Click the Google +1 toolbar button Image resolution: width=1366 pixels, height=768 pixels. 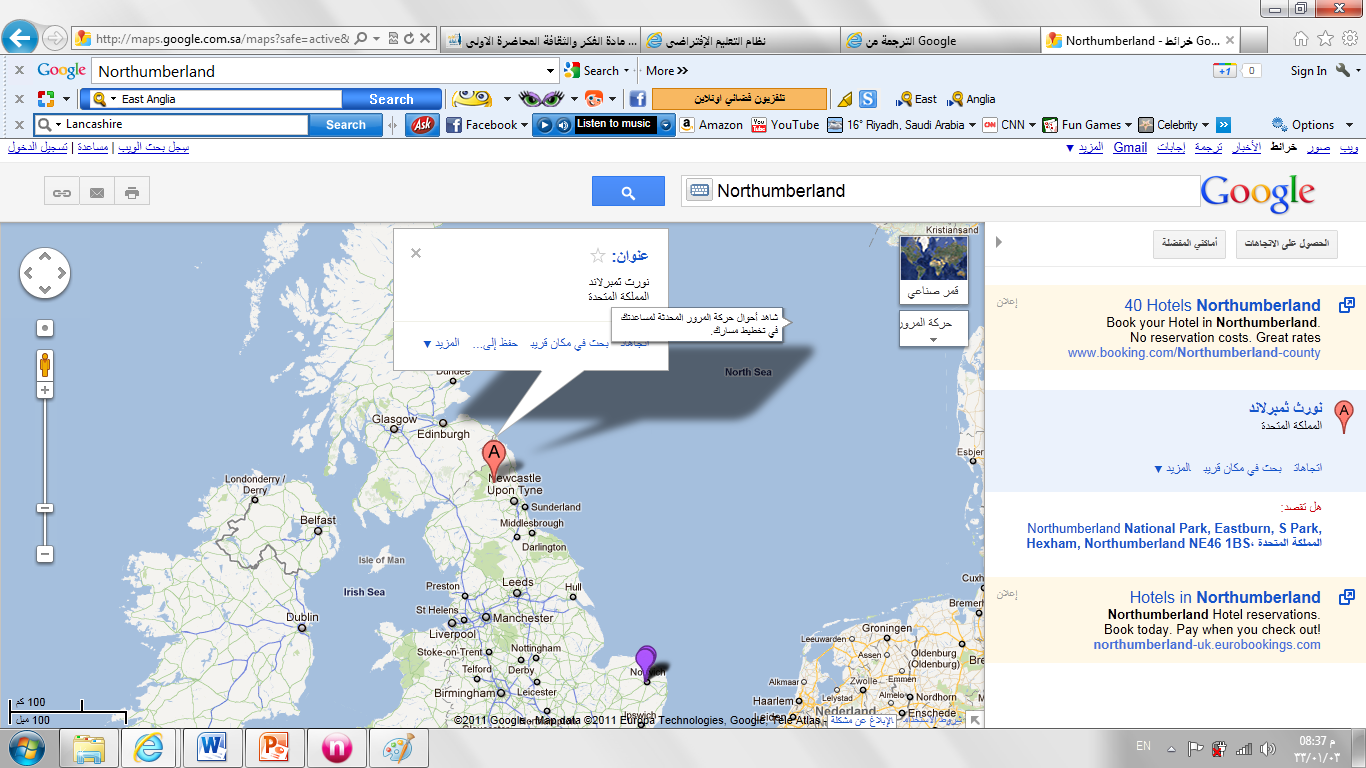pos(1225,71)
